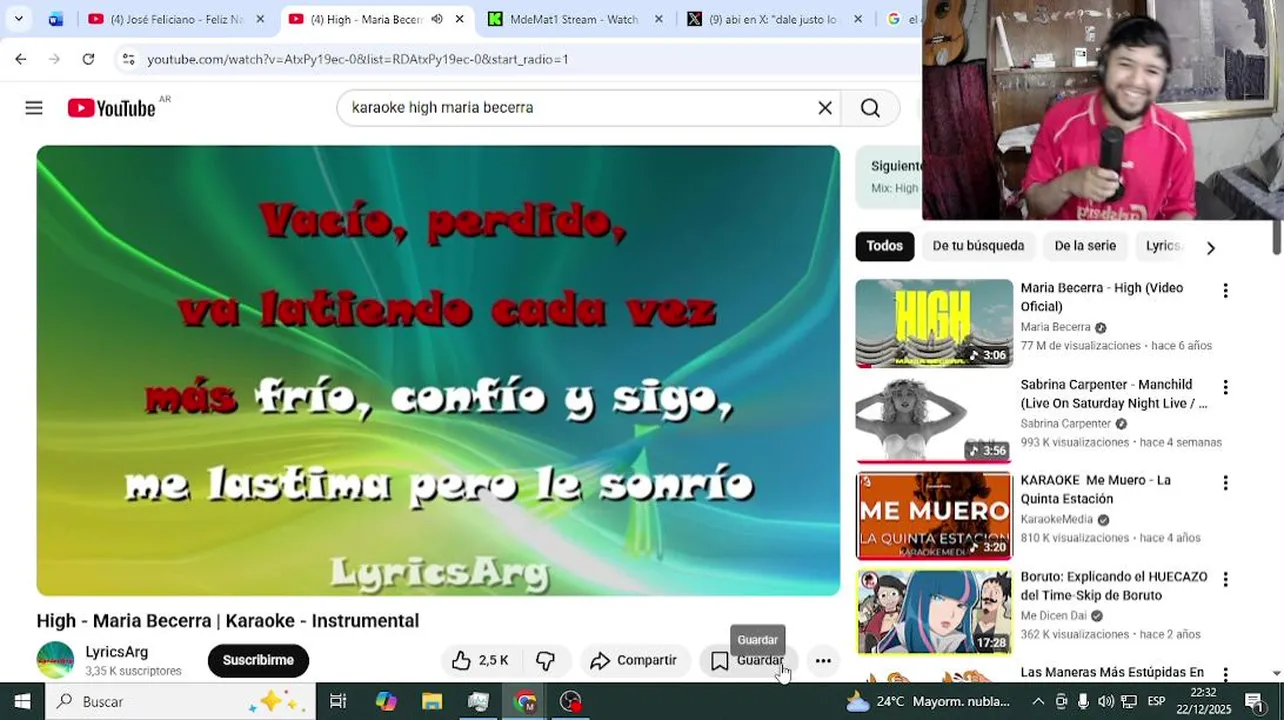
Task: Select the Todos filter chip
Action: (x=884, y=246)
